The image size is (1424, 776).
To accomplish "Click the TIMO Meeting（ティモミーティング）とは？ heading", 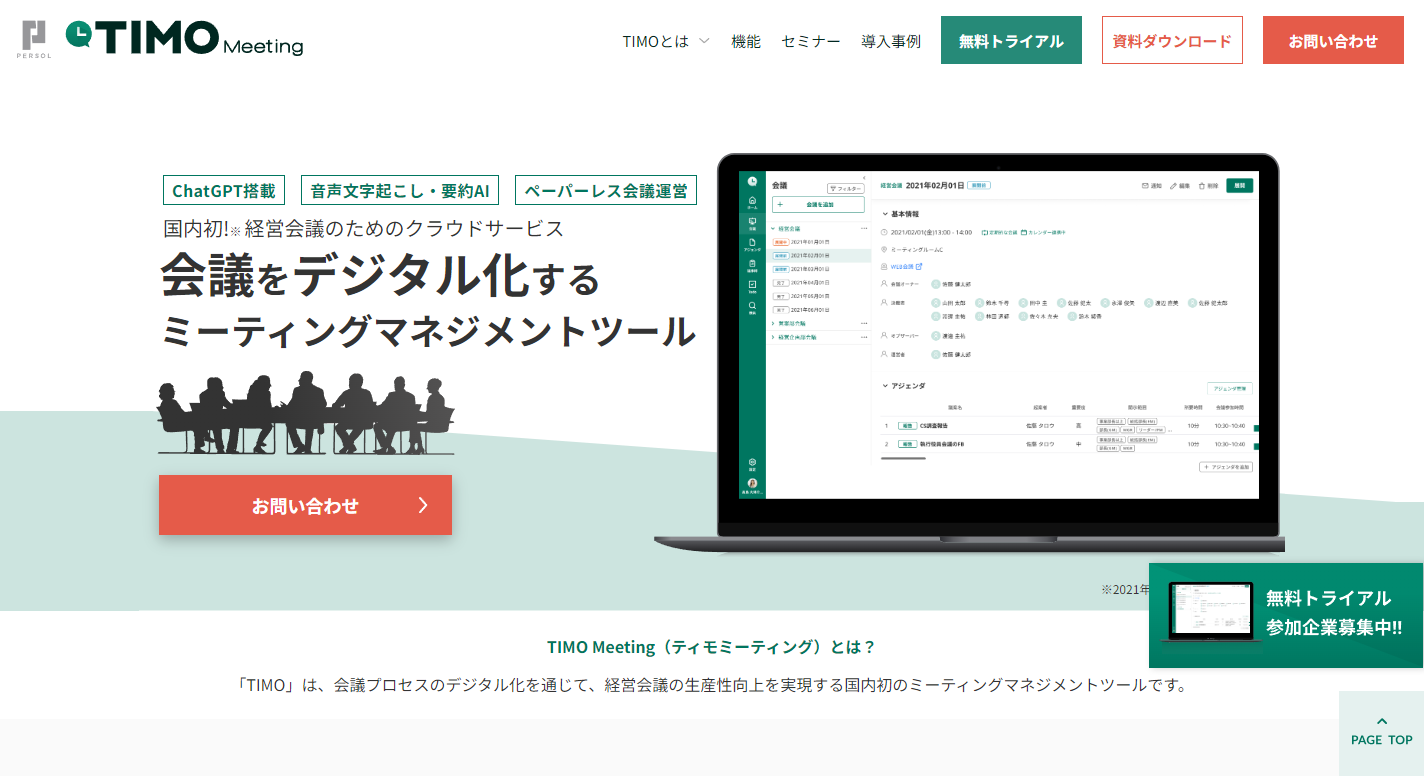I will point(711,646).
